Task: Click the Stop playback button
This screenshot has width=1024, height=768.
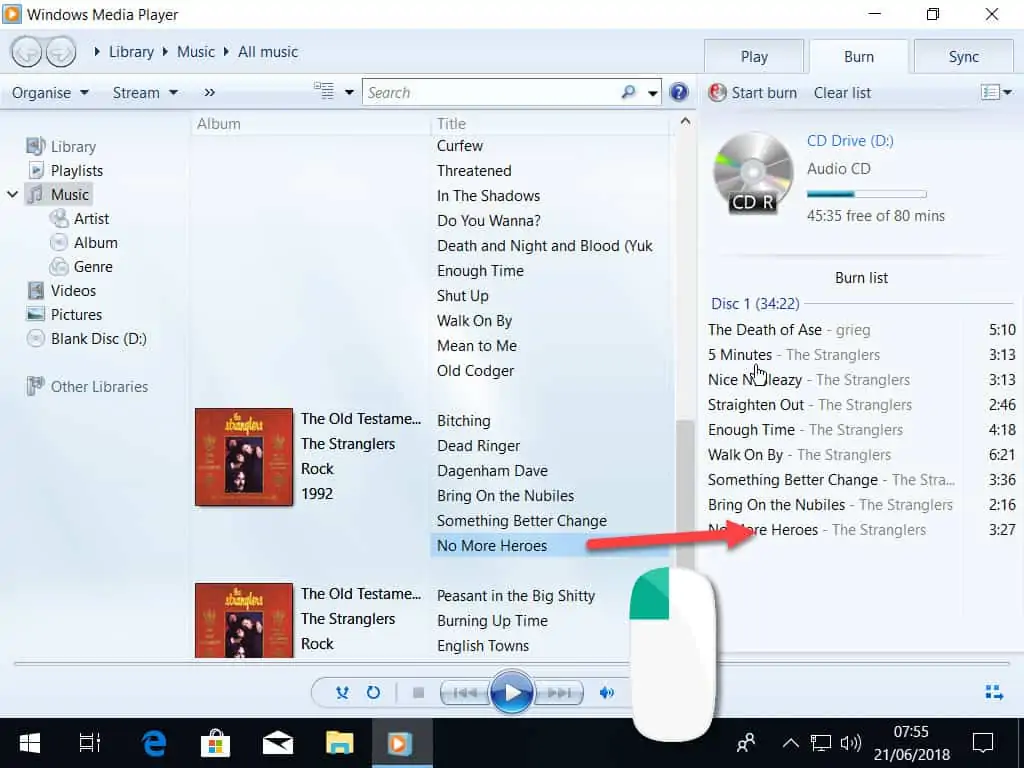Action: (419, 692)
